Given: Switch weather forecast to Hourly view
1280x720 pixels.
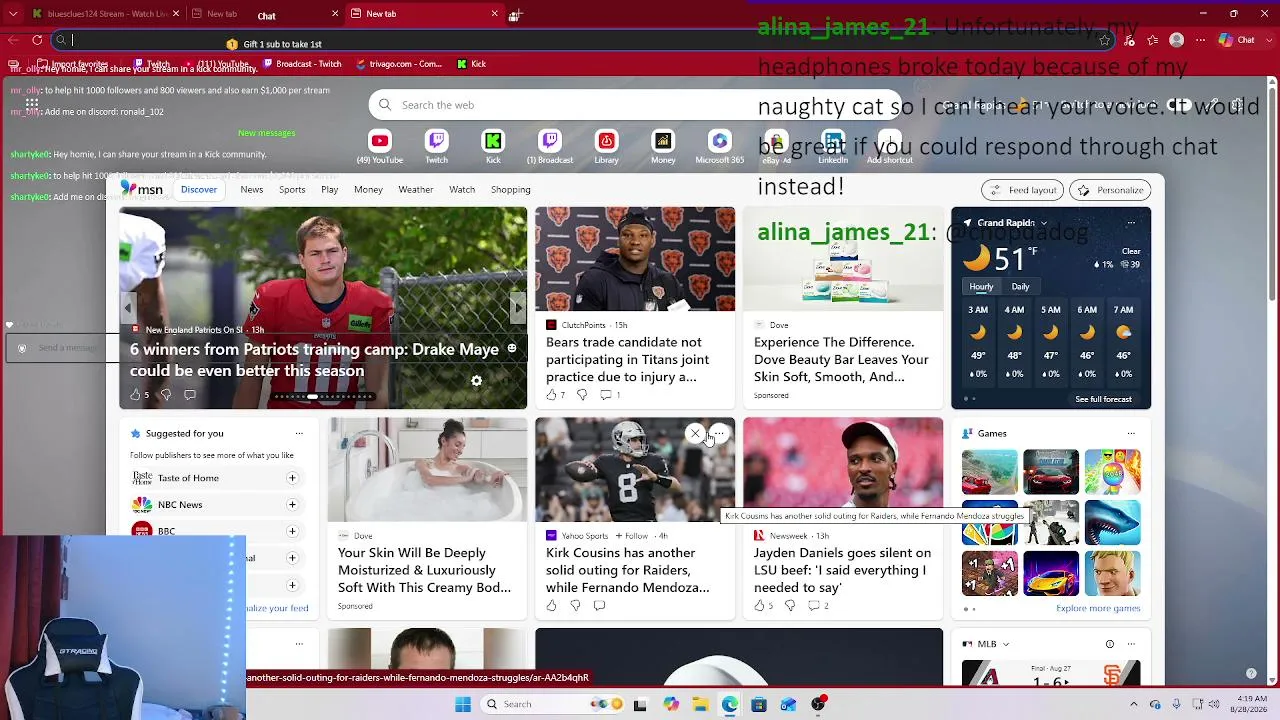Looking at the screenshot, I should tap(981, 287).
